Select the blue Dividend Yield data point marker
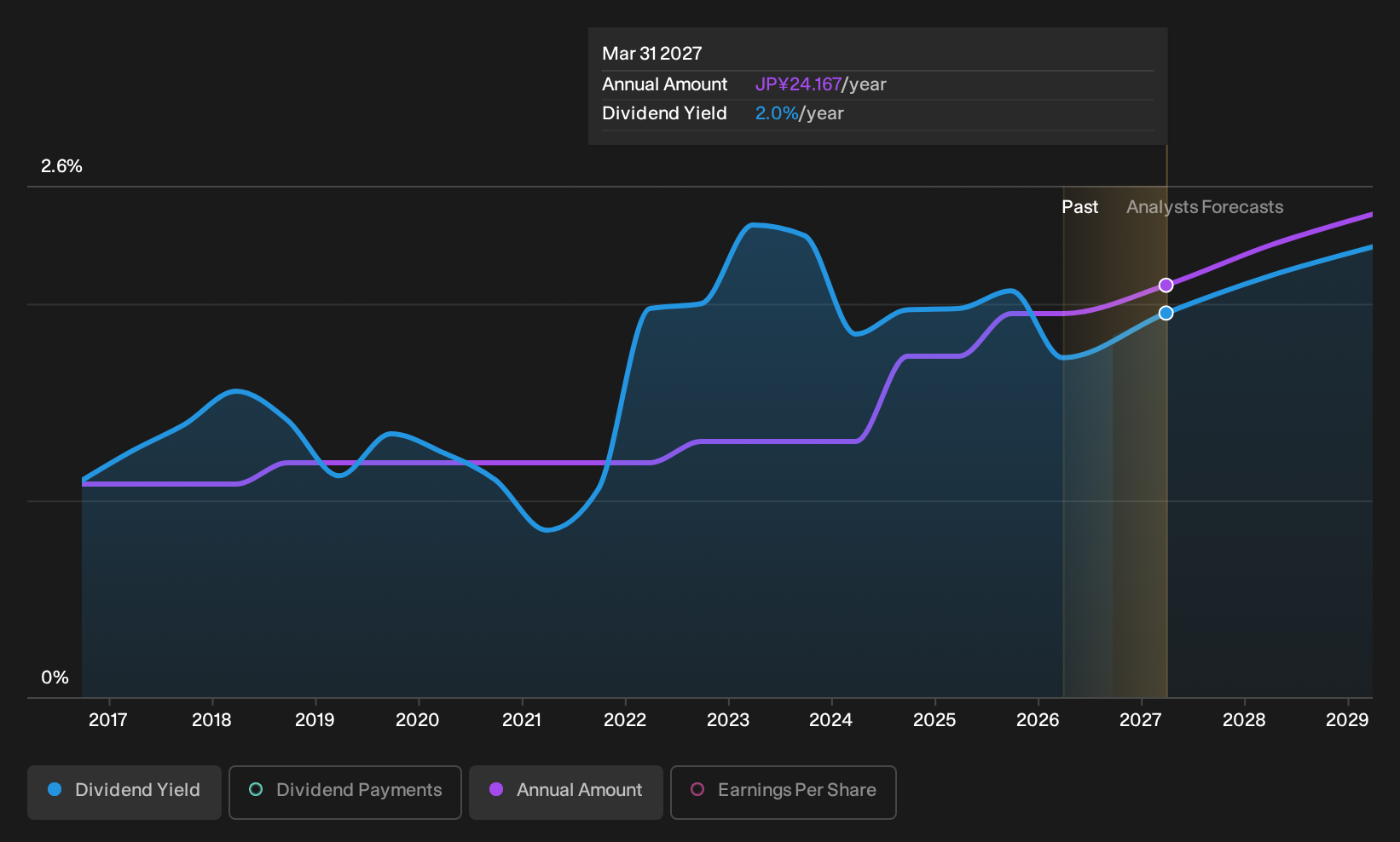 [x=1166, y=313]
